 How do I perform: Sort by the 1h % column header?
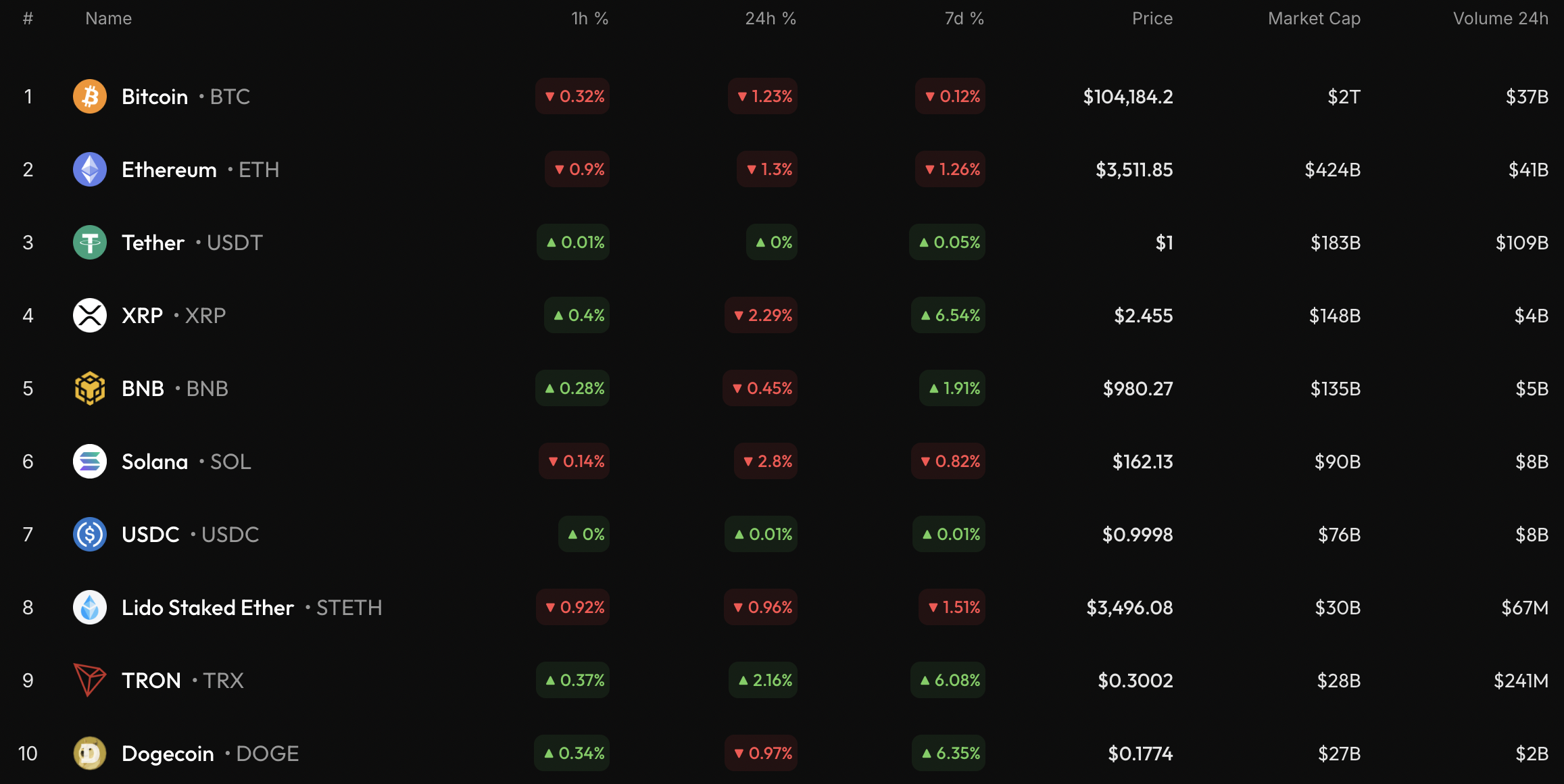click(x=589, y=19)
